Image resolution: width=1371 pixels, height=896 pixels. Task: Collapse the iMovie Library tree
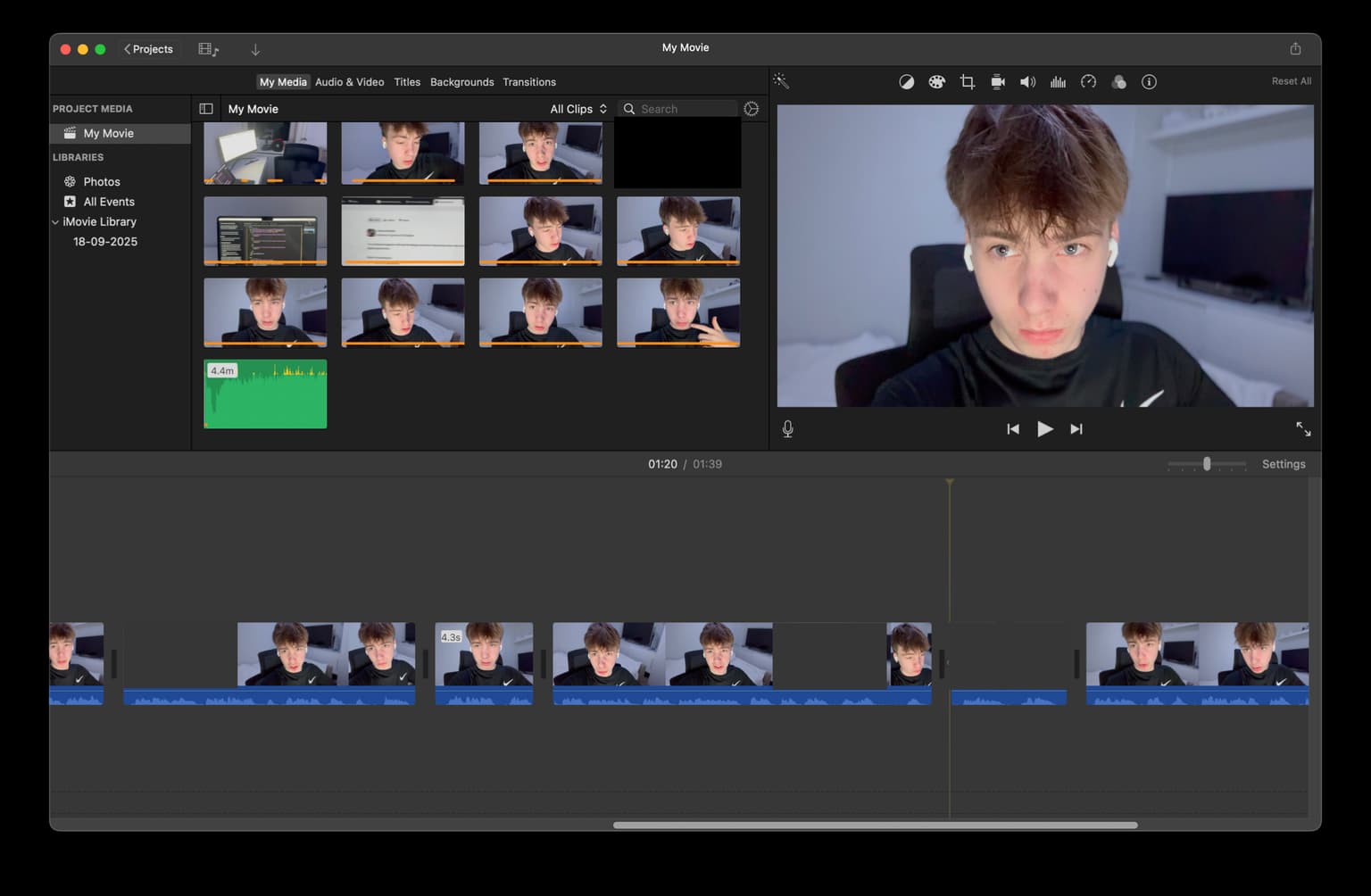pos(55,222)
